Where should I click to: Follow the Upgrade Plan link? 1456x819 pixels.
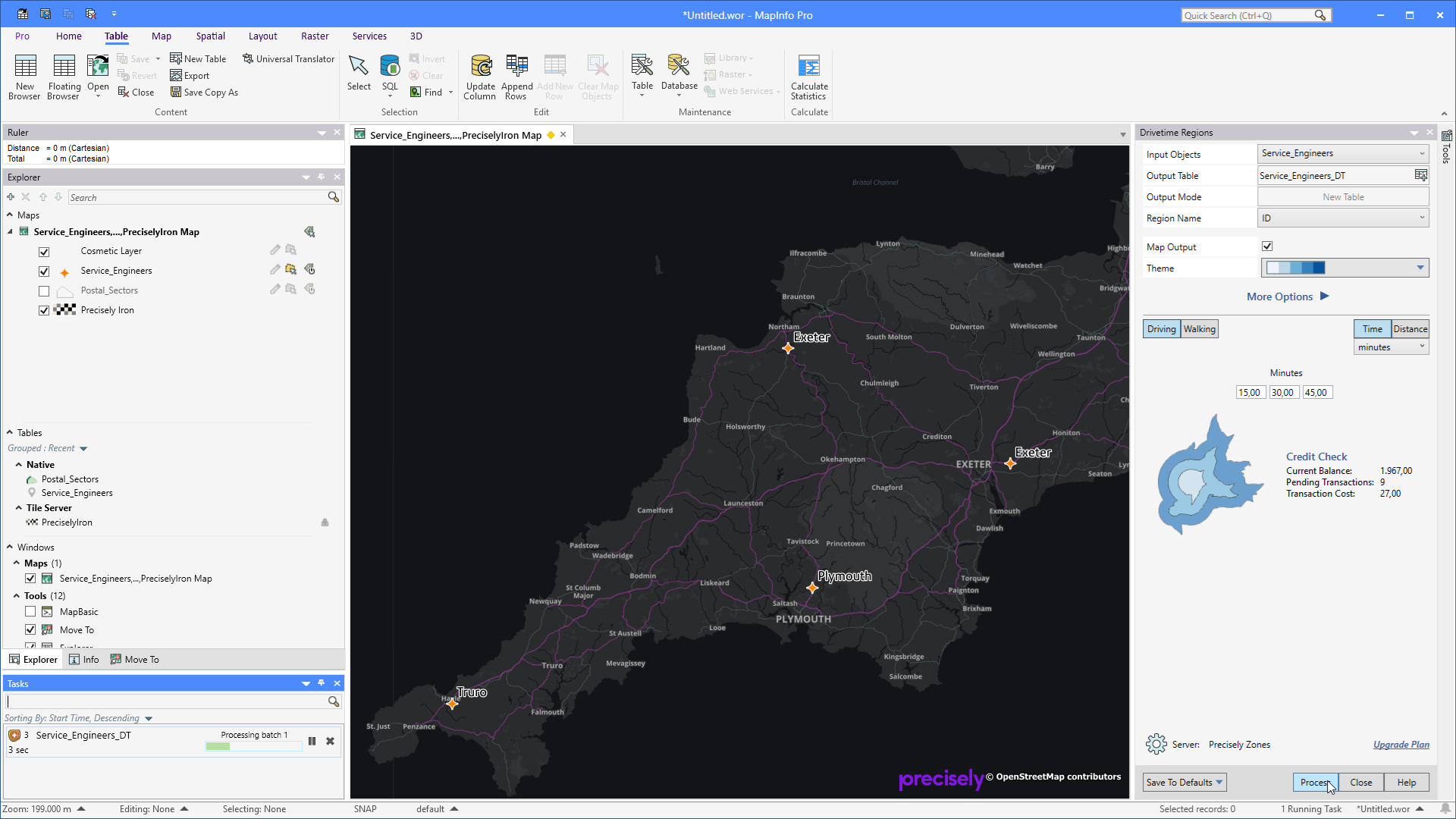[1401, 744]
